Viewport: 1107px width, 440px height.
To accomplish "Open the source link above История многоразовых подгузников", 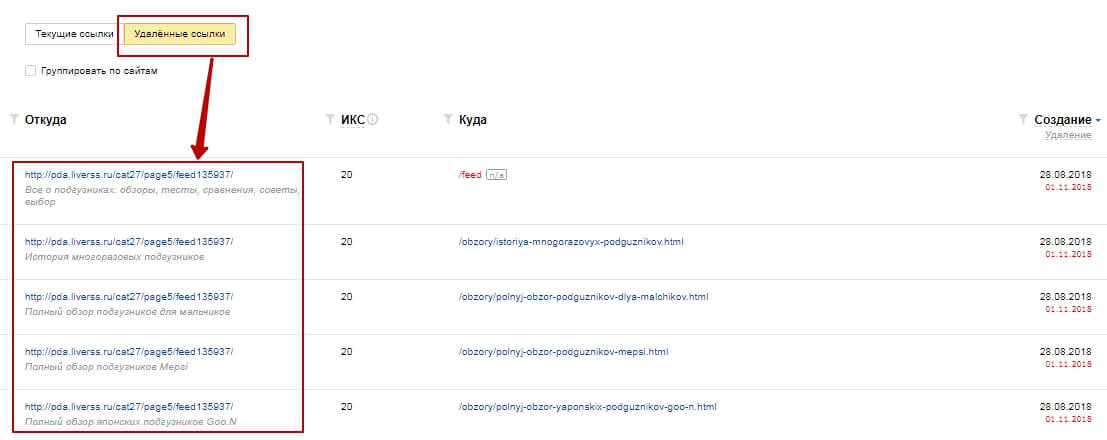I will click(129, 242).
